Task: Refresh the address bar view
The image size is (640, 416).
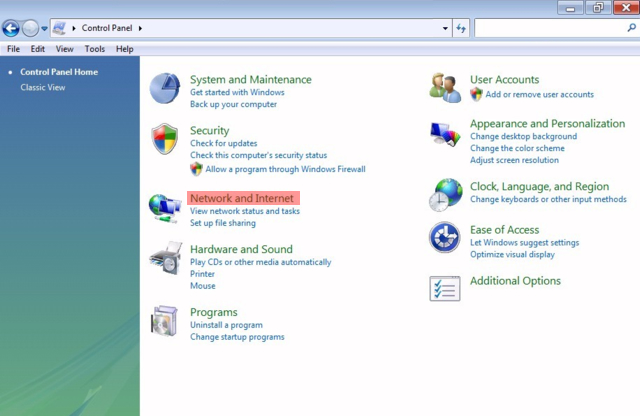Action: pos(461,28)
